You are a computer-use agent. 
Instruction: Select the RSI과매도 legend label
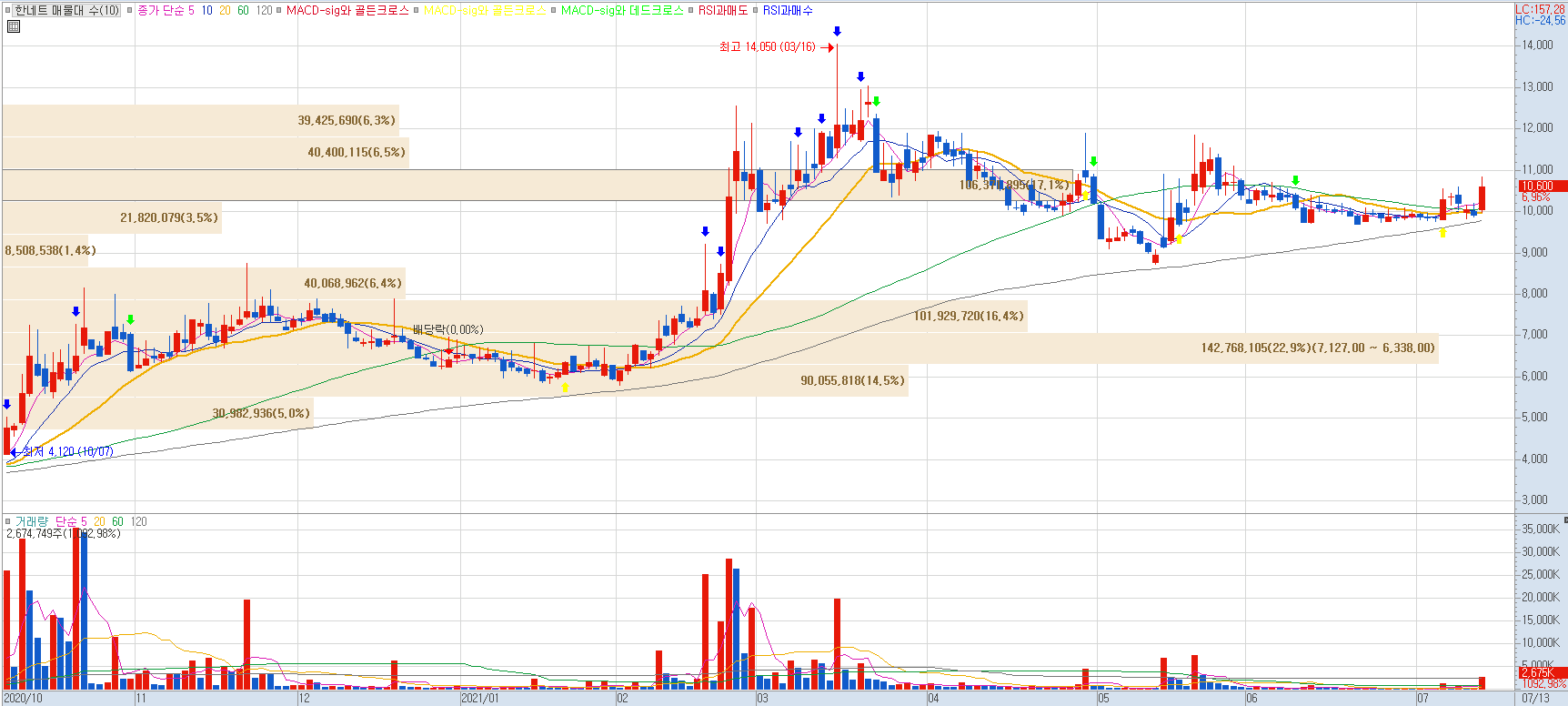(723, 10)
